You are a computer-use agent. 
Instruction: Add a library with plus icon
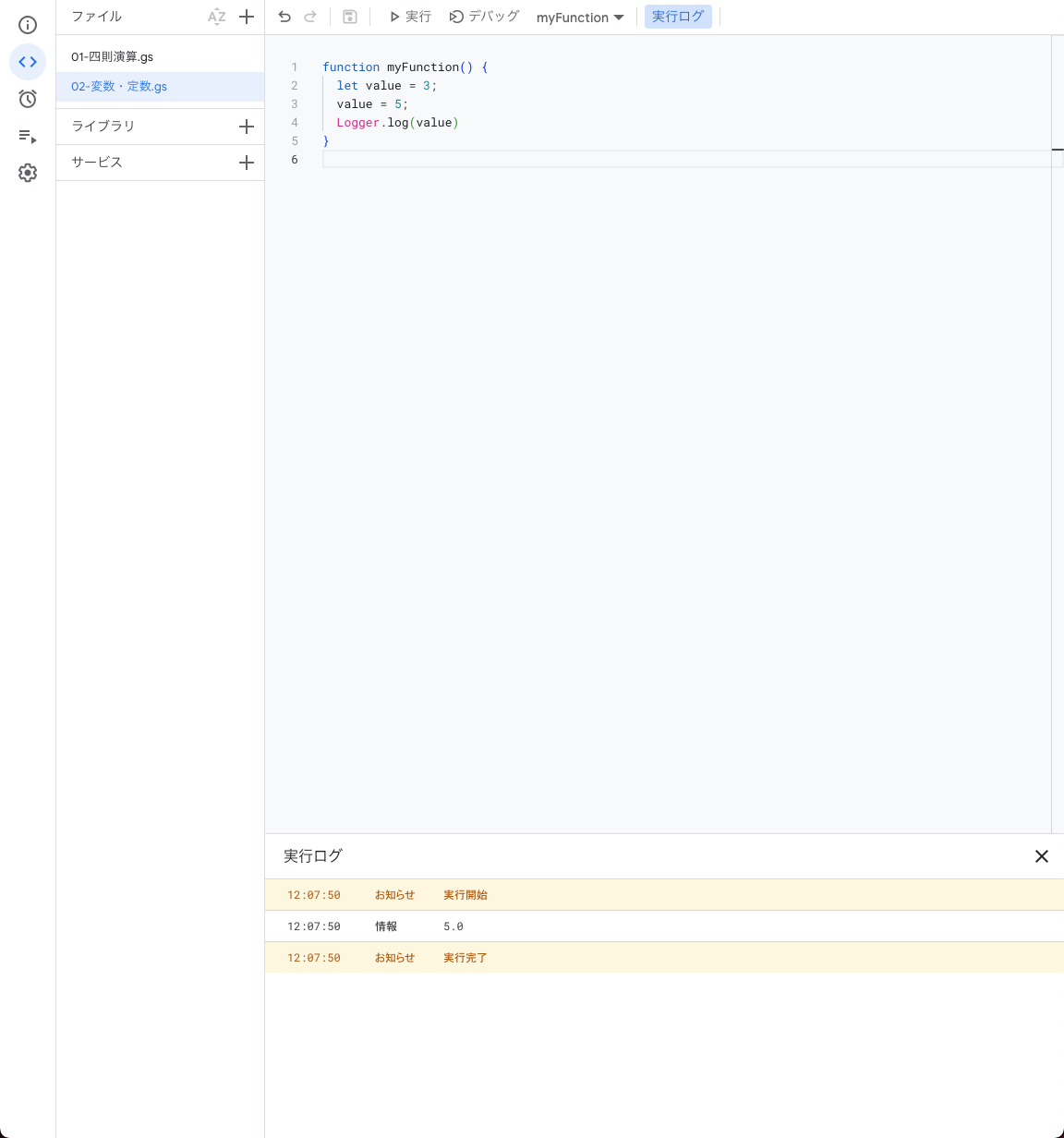point(247,127)
